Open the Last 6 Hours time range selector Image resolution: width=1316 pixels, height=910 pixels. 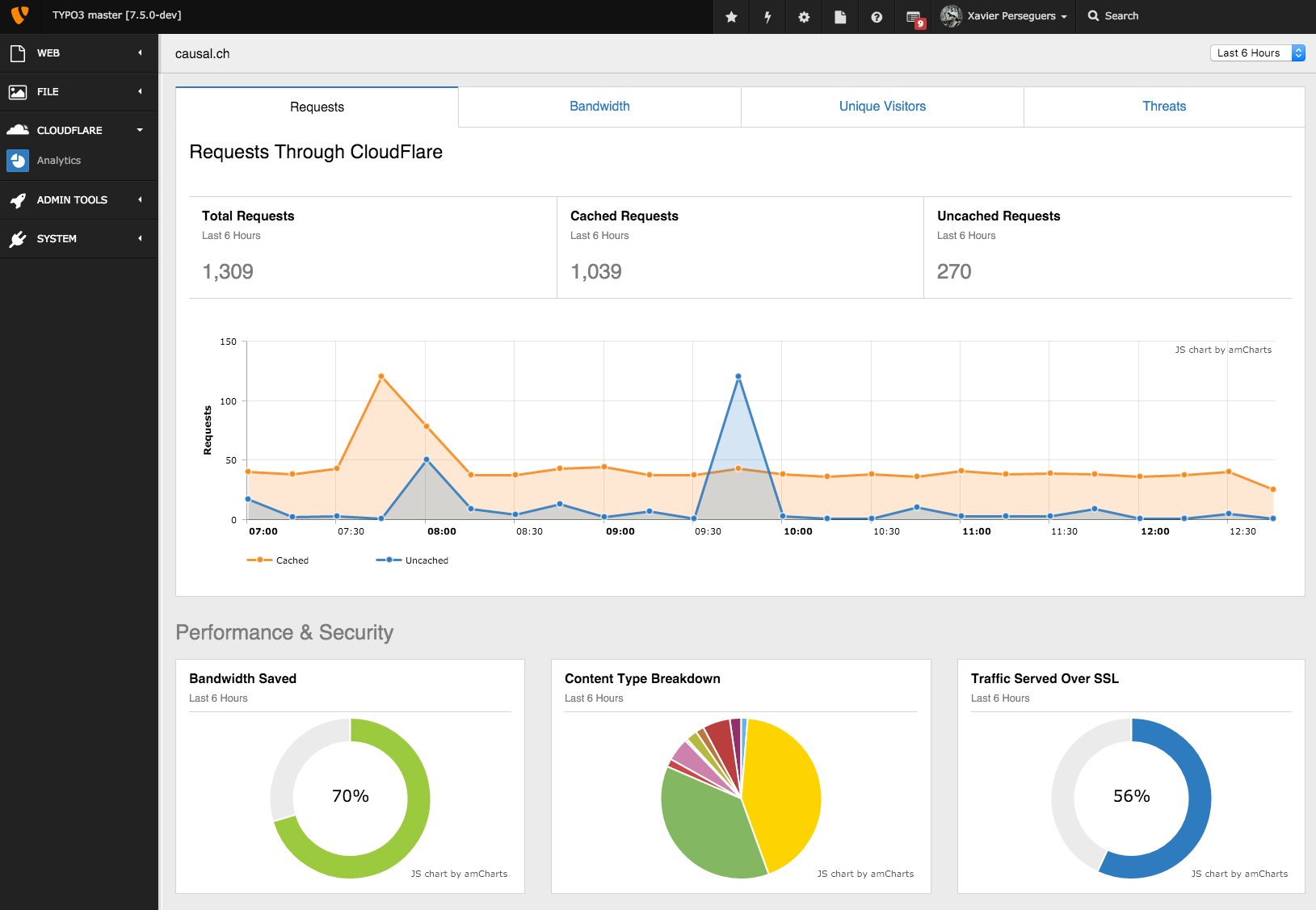[x=1256, y=52]
